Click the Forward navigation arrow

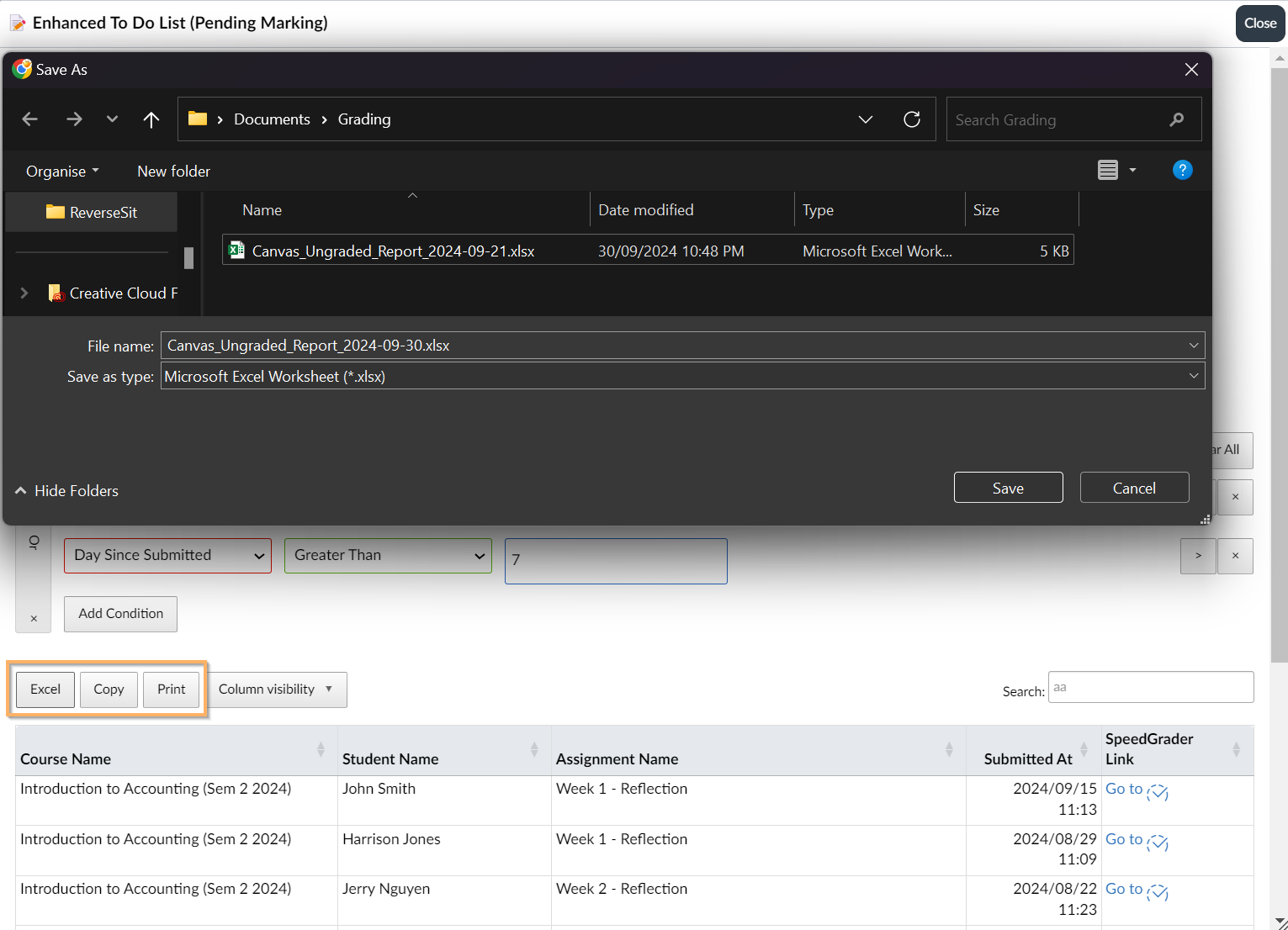74,119
